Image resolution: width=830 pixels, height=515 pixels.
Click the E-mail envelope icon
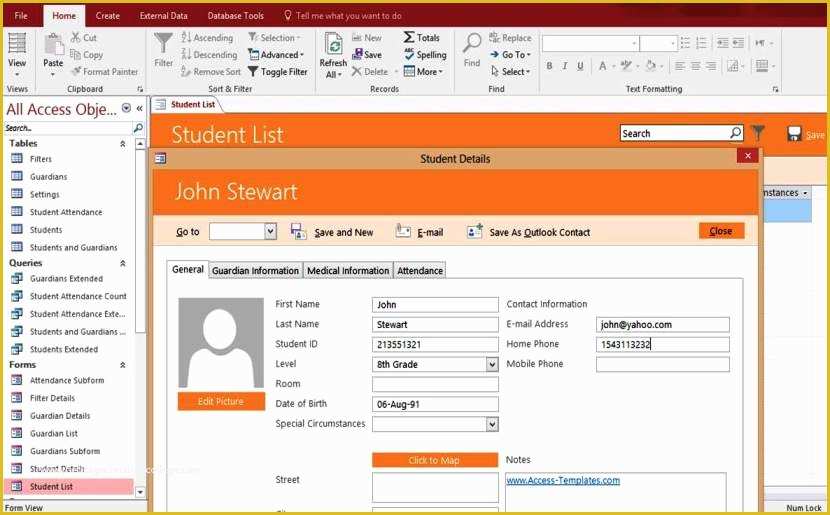(x=403, y=231)
